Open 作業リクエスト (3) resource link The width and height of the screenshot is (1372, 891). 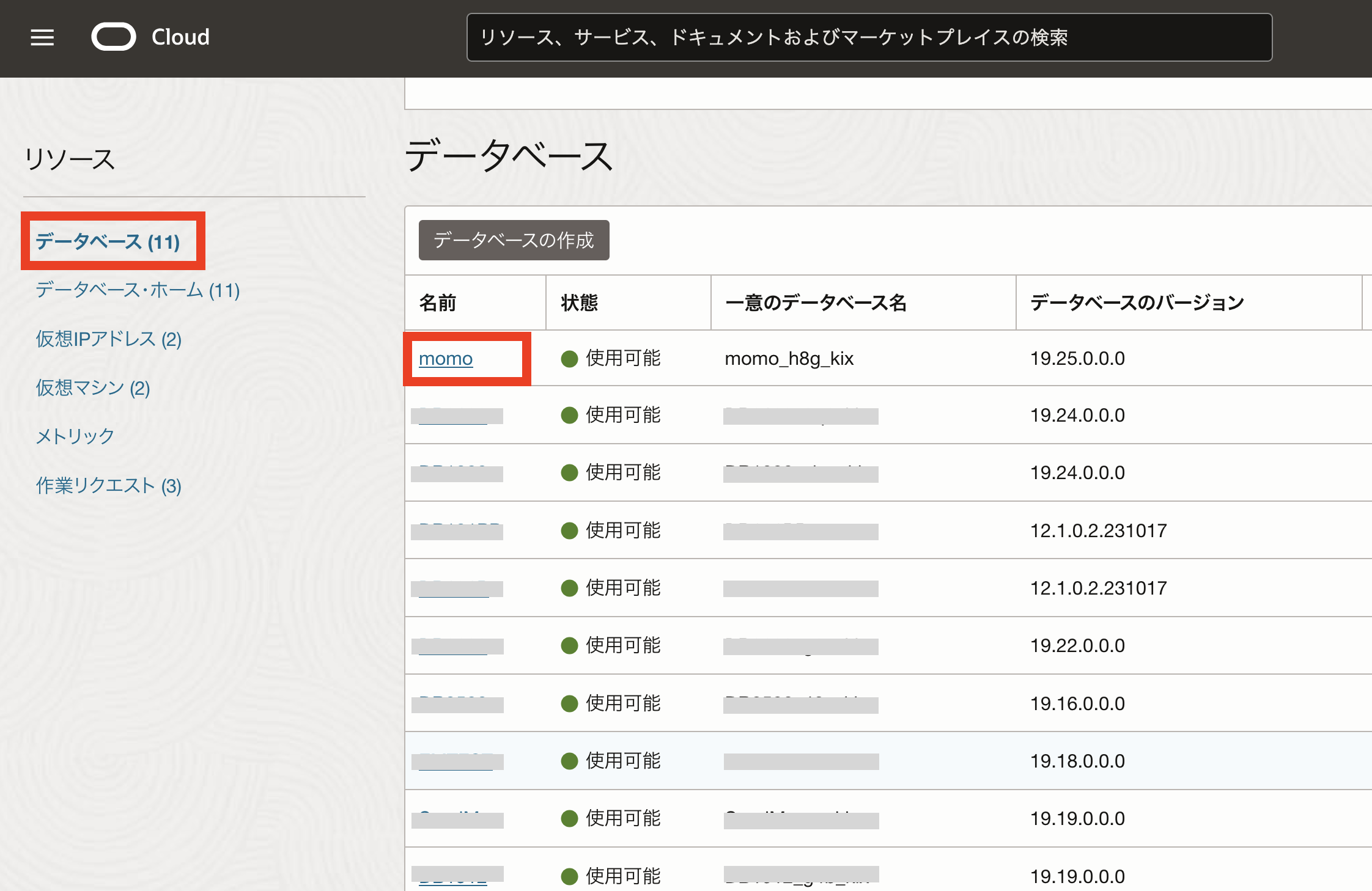click(108, 485)
